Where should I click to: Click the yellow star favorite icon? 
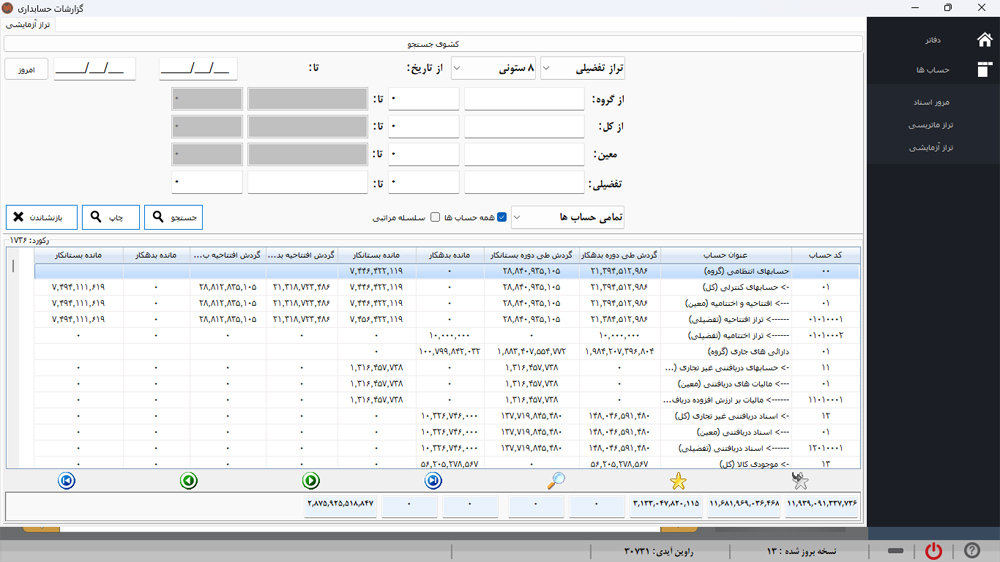click(x=678, y=481)
